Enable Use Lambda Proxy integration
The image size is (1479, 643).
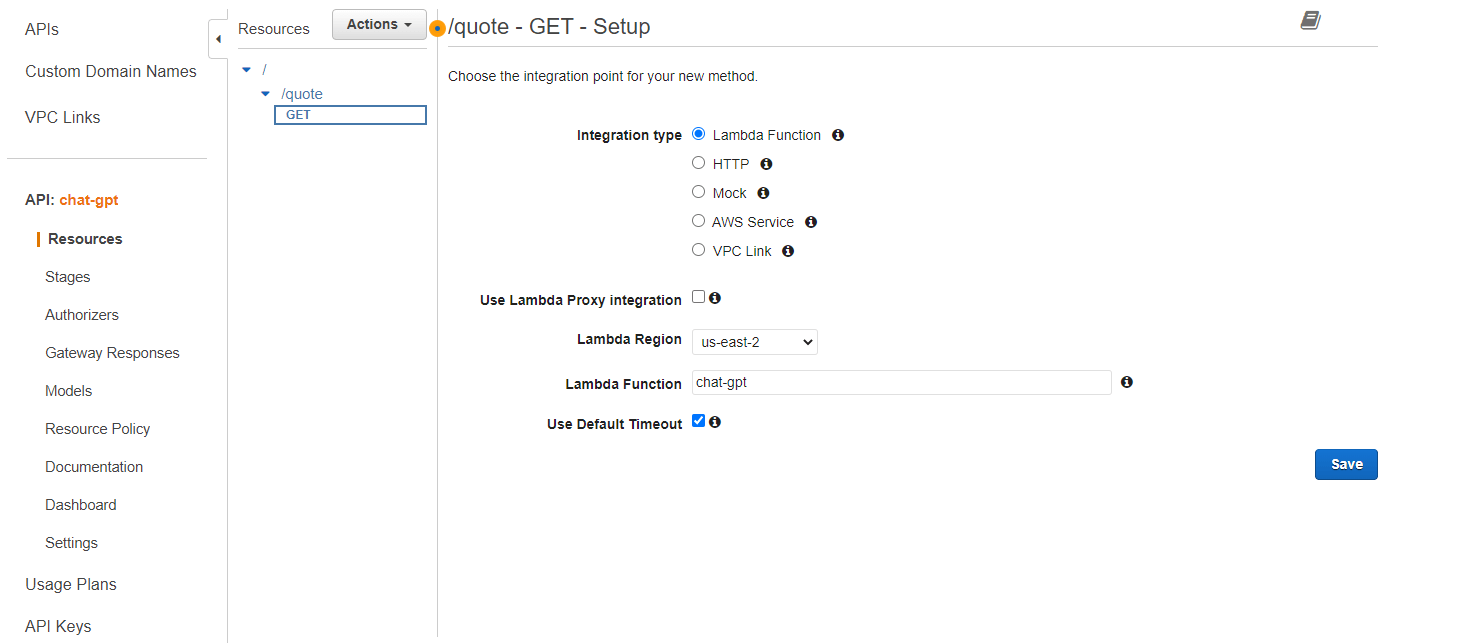pos(698,296)
